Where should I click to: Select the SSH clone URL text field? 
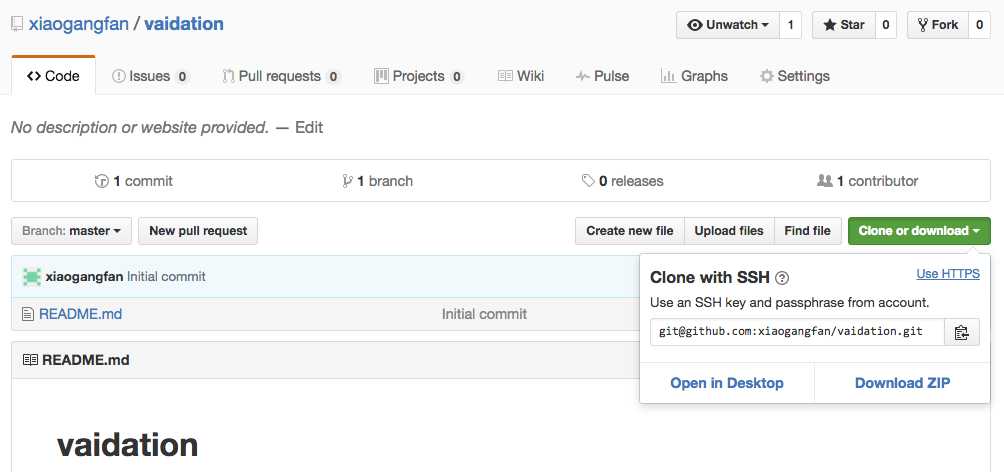click(797, 332)
